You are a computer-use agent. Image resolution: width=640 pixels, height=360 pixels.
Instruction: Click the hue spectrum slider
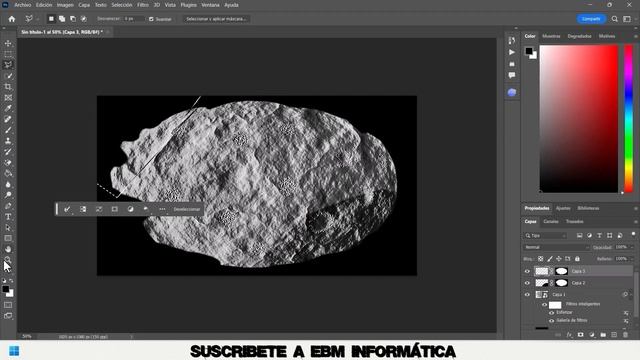pos(629,118)
